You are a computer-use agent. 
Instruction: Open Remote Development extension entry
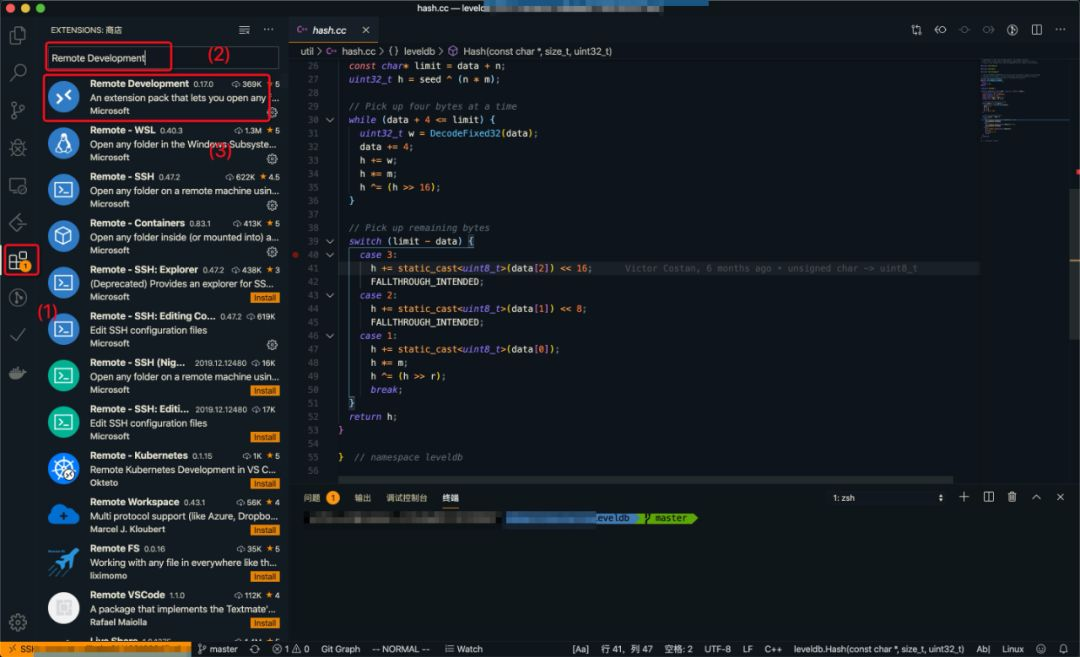(x=162, y=97)
